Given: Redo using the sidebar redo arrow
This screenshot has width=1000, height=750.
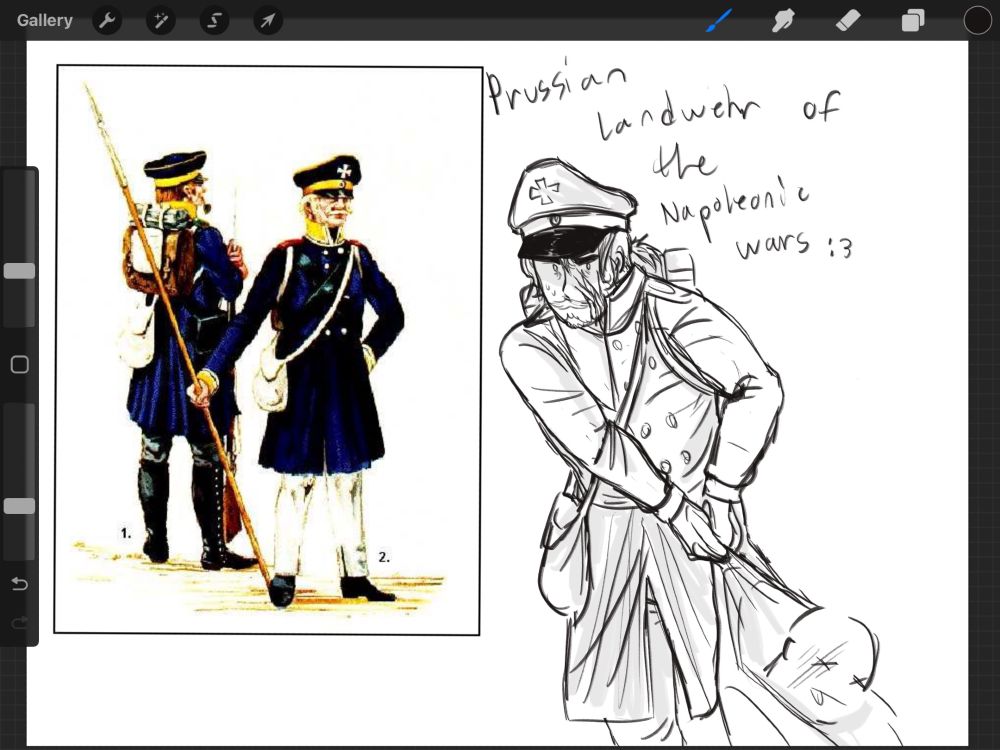Looking at the screenshot, I should point(20,623).
